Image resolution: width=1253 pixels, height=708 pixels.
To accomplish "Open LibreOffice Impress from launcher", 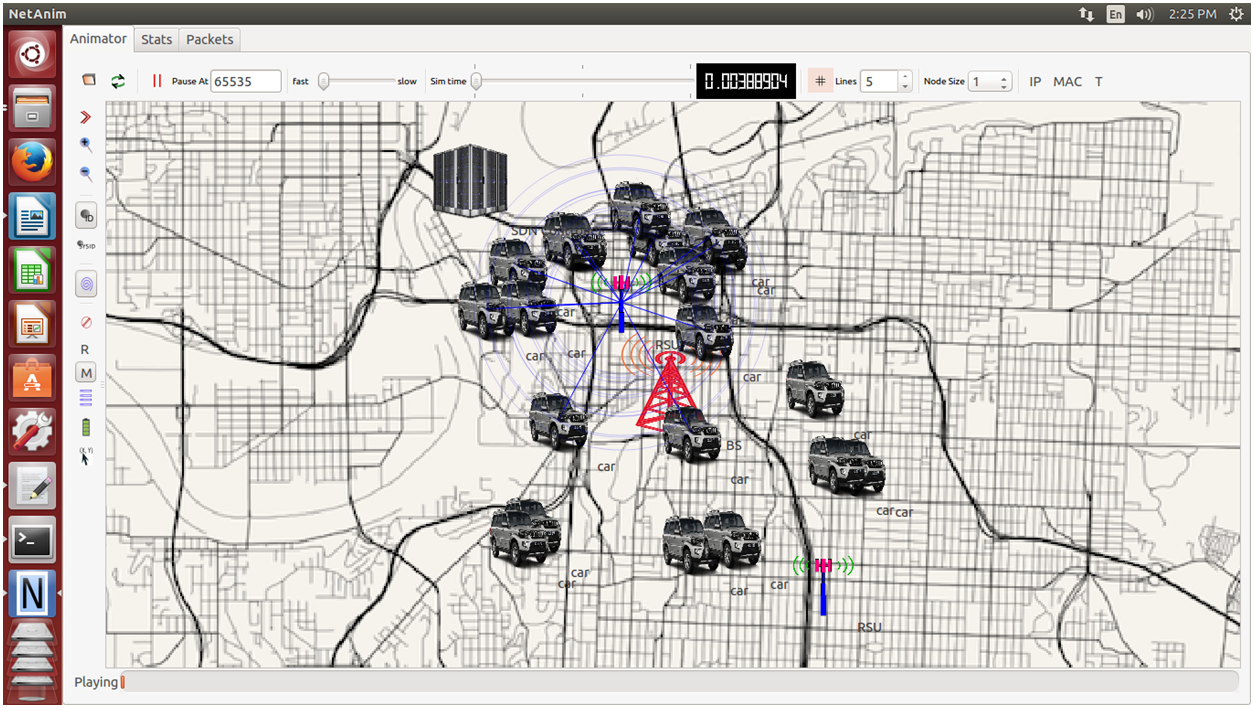I will 32,324.
